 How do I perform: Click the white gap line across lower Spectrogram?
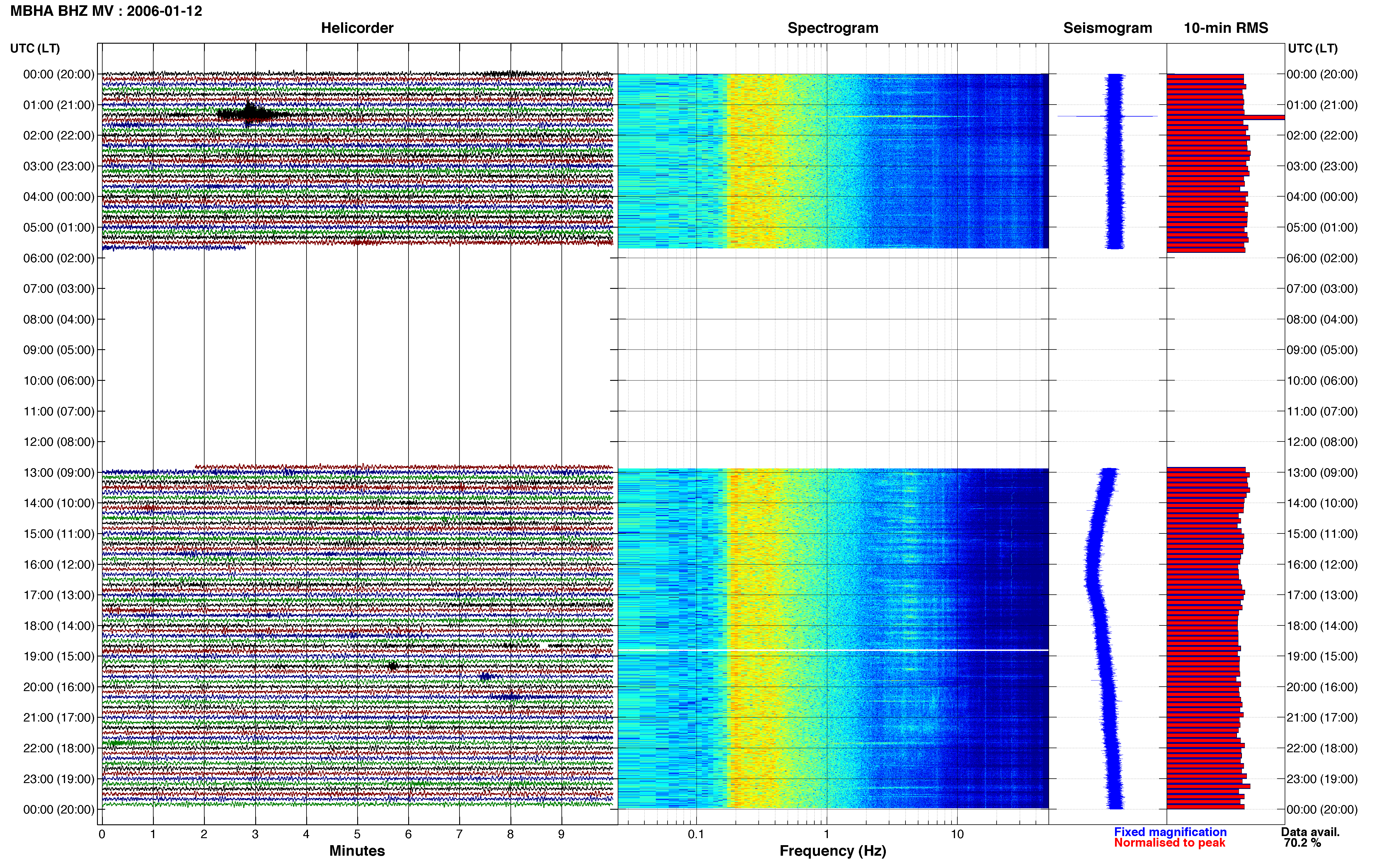click(833, 650)
